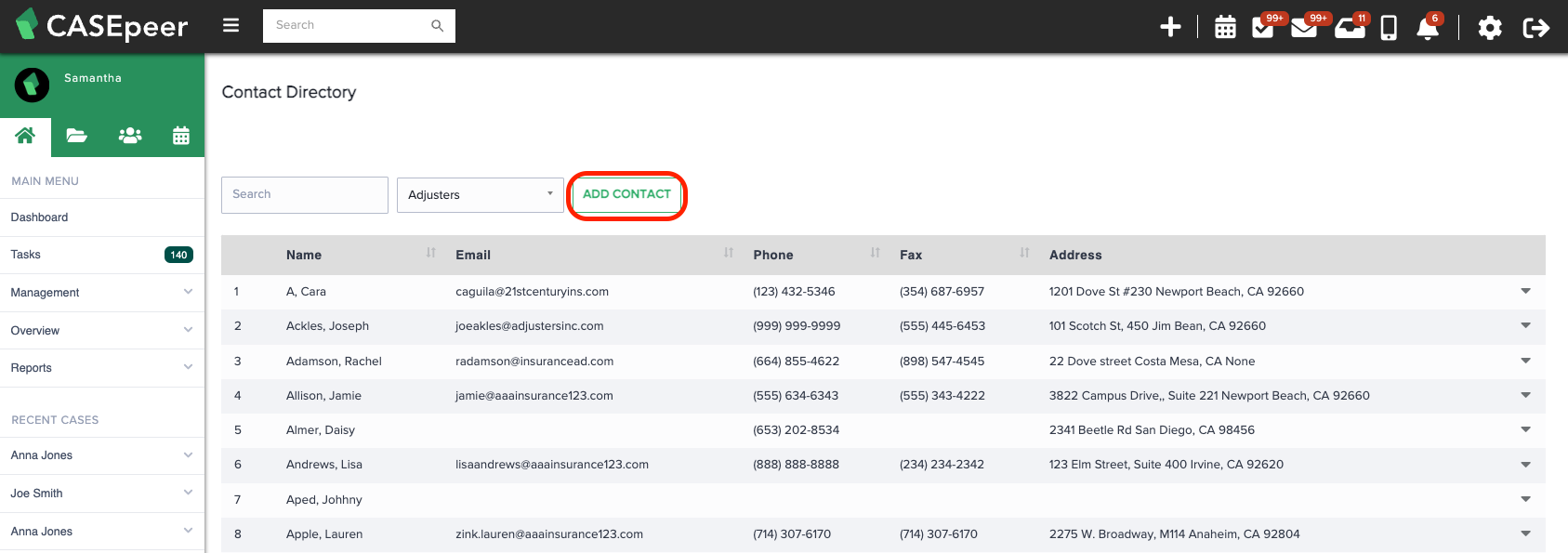
Task: Click Samantha's profile avatar
Action: tap(32, 86)
